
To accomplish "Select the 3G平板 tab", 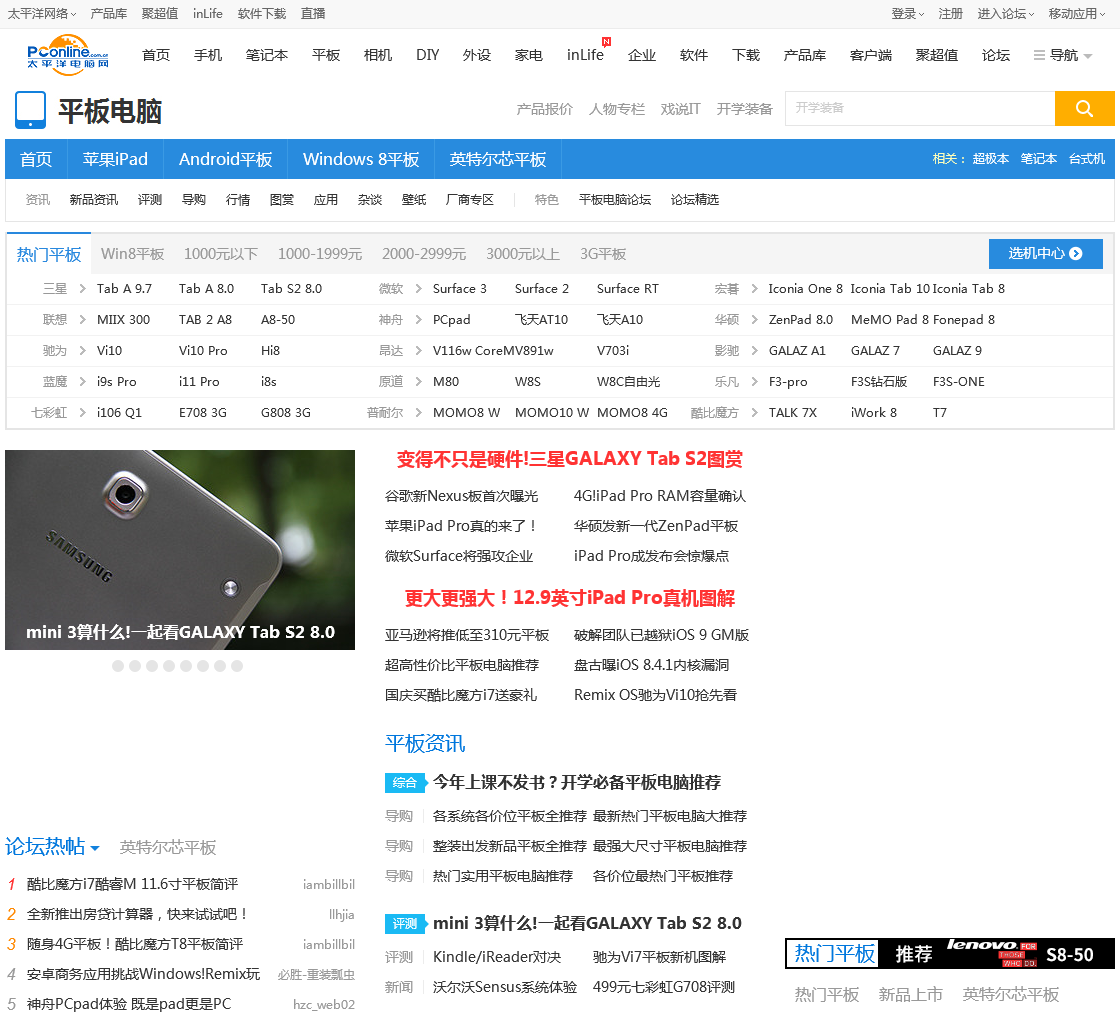I will coord(603,254).
